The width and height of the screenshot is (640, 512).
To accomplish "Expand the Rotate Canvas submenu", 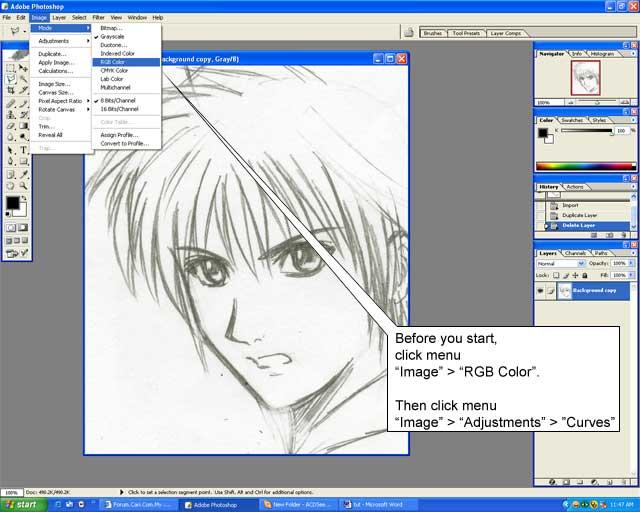I will point(61,109).
